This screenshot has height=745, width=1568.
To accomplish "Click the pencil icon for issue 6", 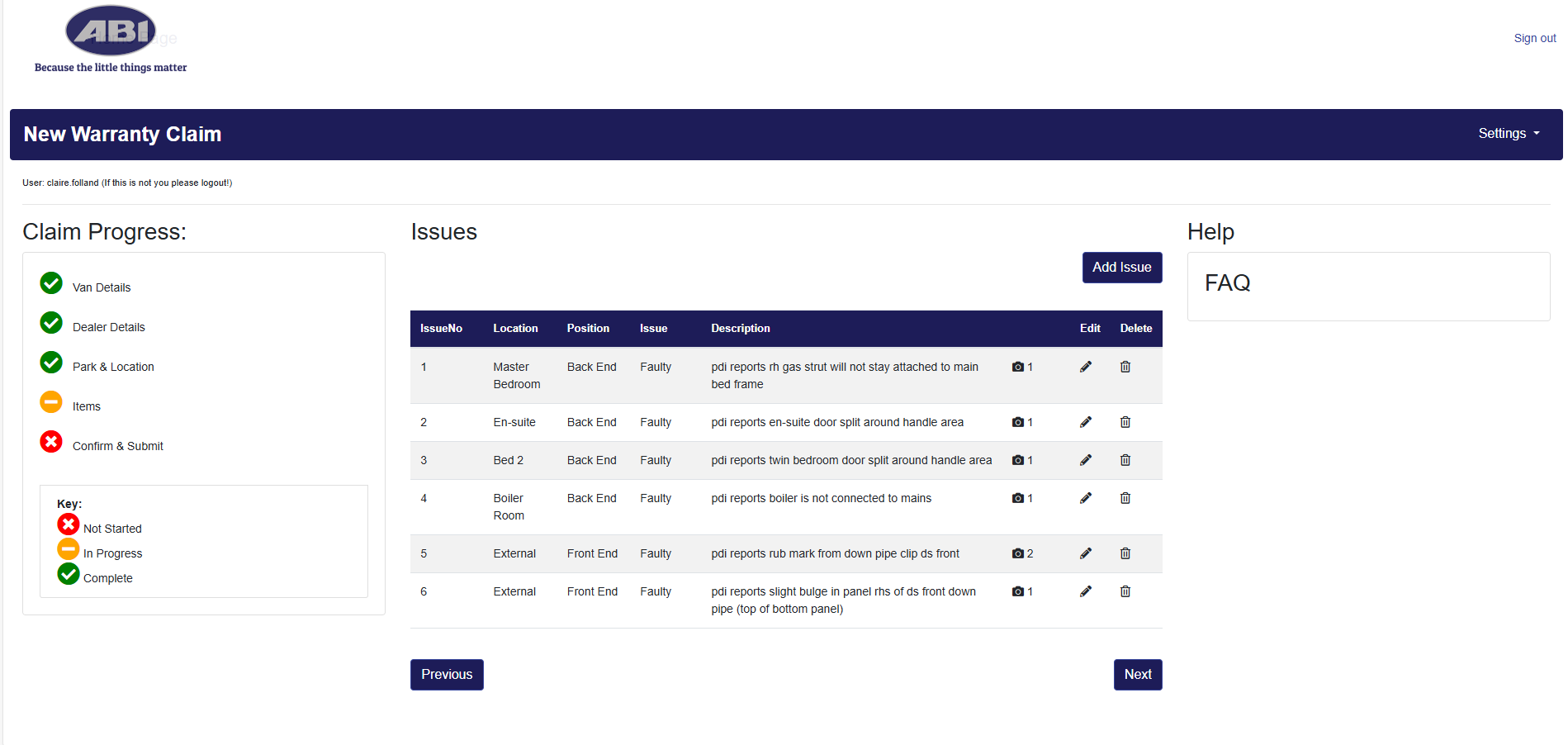I will 1085,591.
